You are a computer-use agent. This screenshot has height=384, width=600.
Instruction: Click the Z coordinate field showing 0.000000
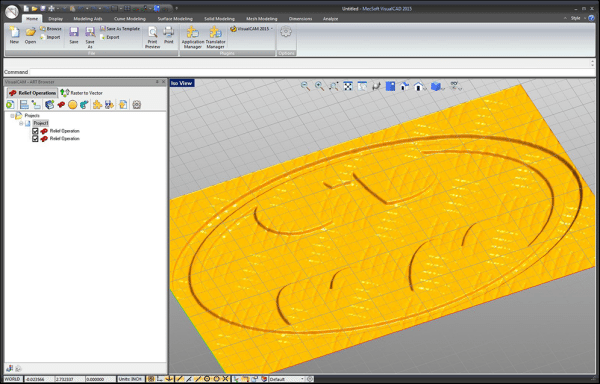(x=100, y=379)
